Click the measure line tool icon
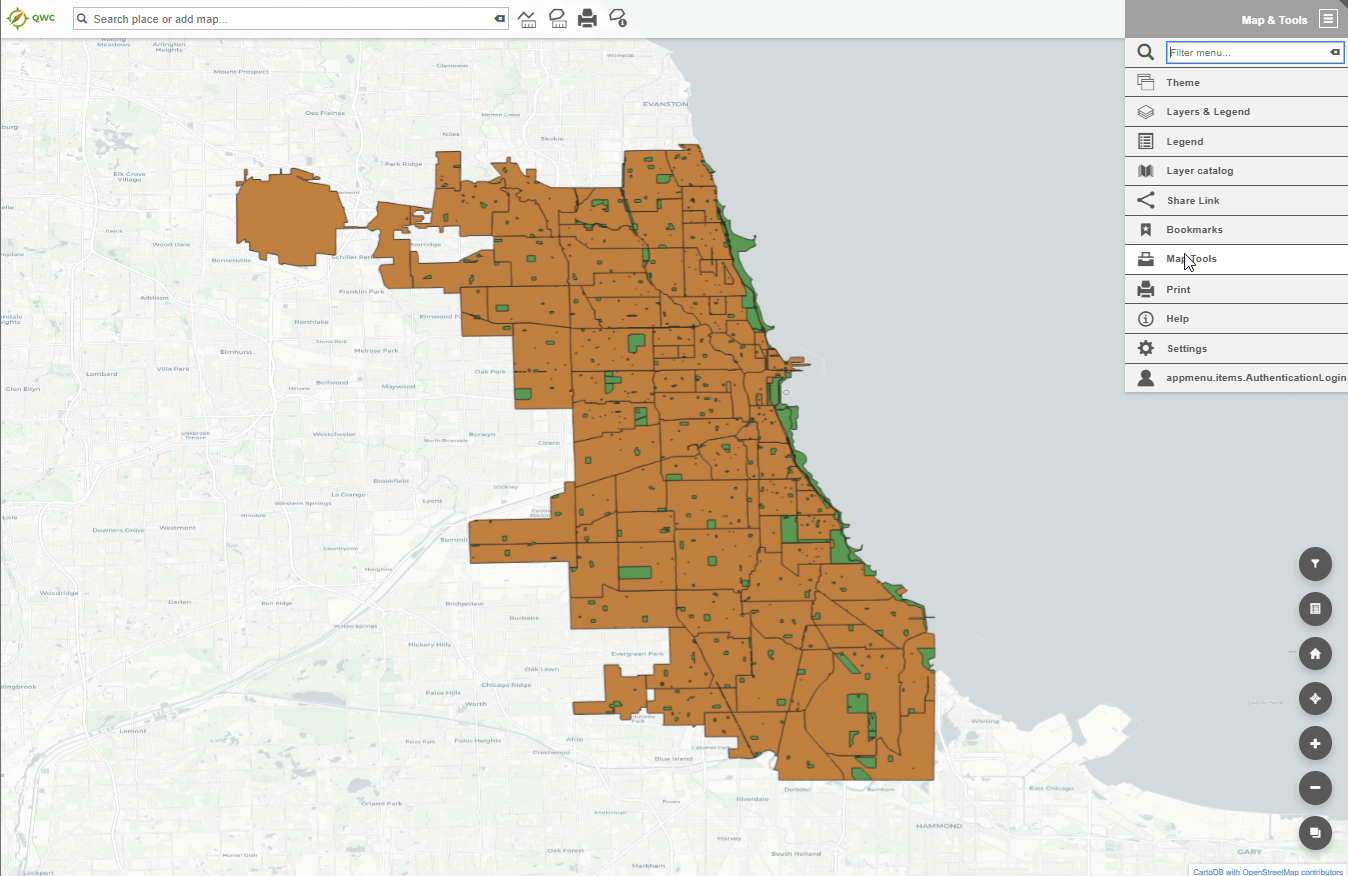The height and width of the screenshot is (876, 1348). [527, 19]
